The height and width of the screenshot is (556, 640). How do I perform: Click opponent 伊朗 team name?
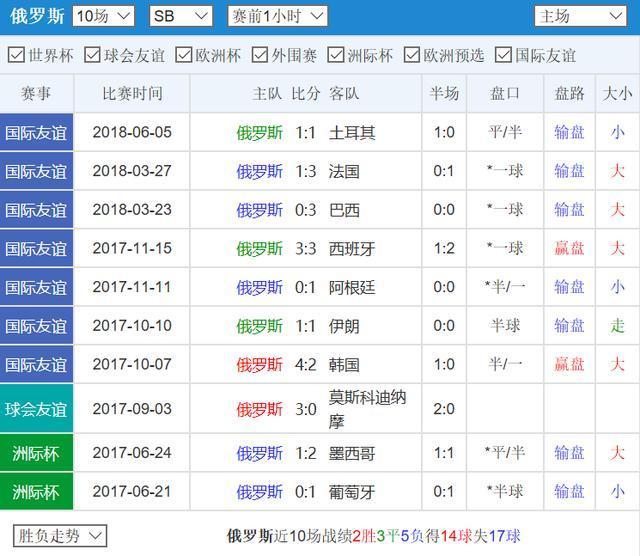pos(344,326)
